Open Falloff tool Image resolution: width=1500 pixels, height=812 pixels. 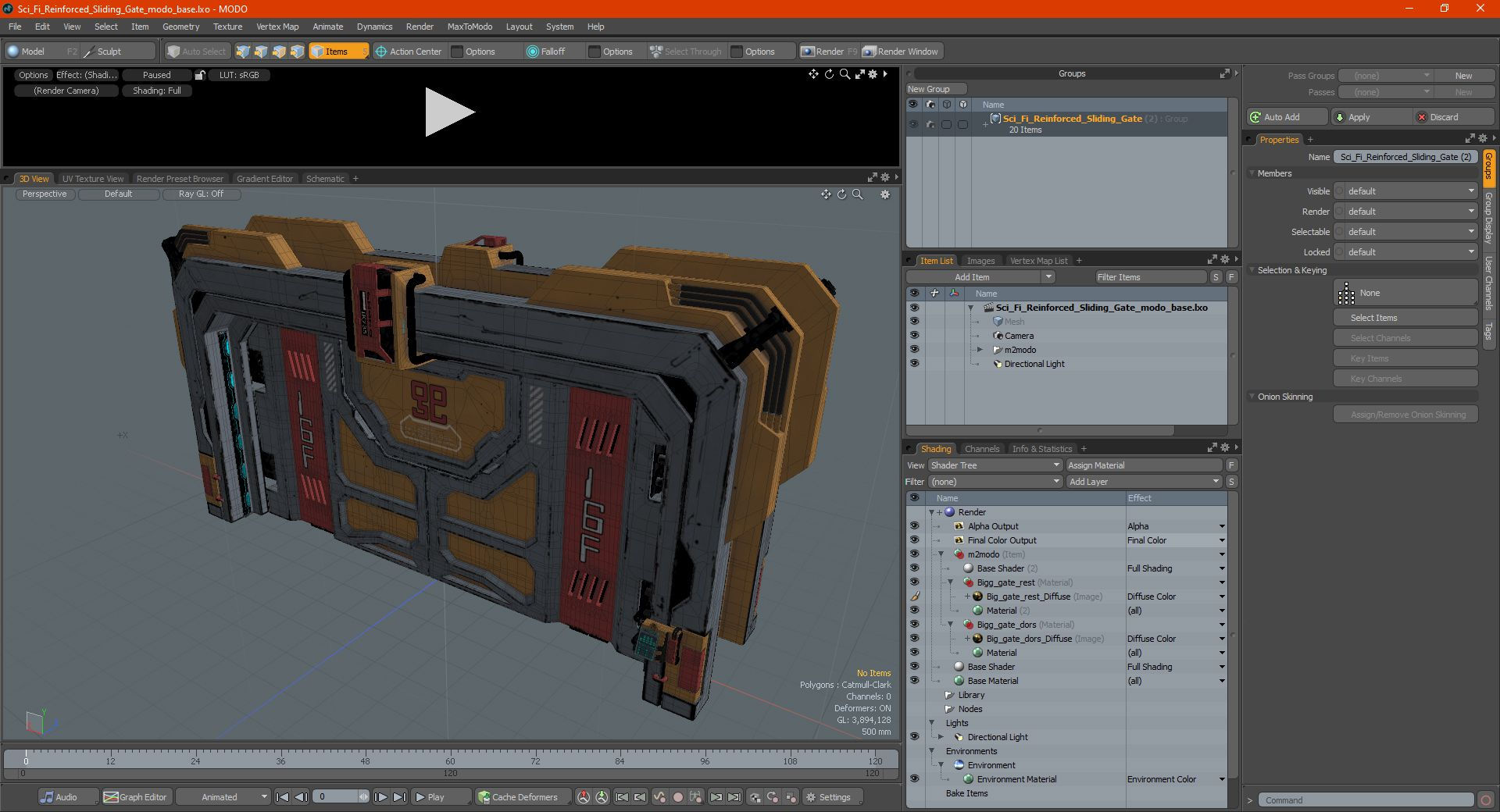click(546, 52)
